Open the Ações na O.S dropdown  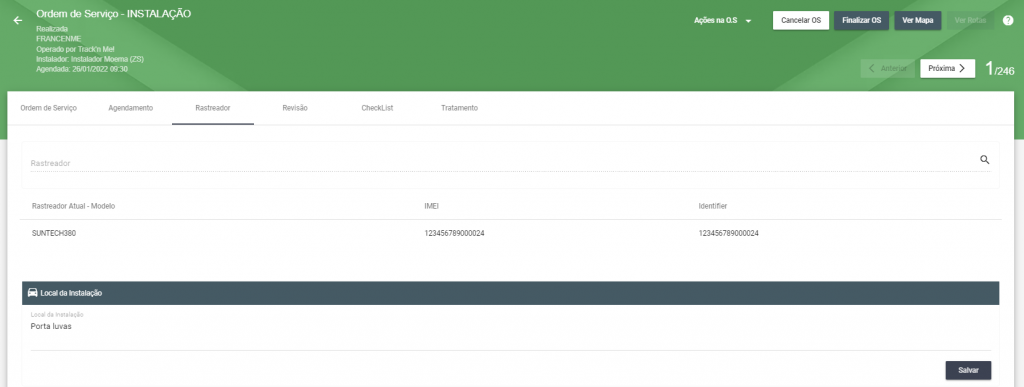tap(723, 21)
